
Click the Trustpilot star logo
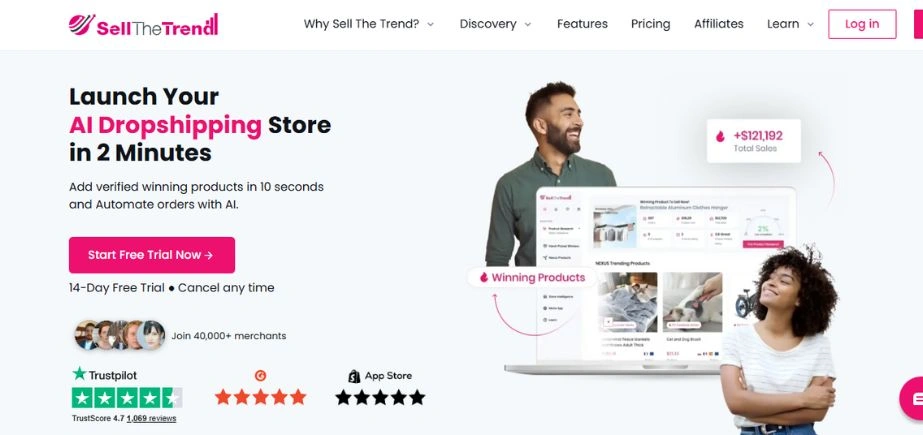79,374
